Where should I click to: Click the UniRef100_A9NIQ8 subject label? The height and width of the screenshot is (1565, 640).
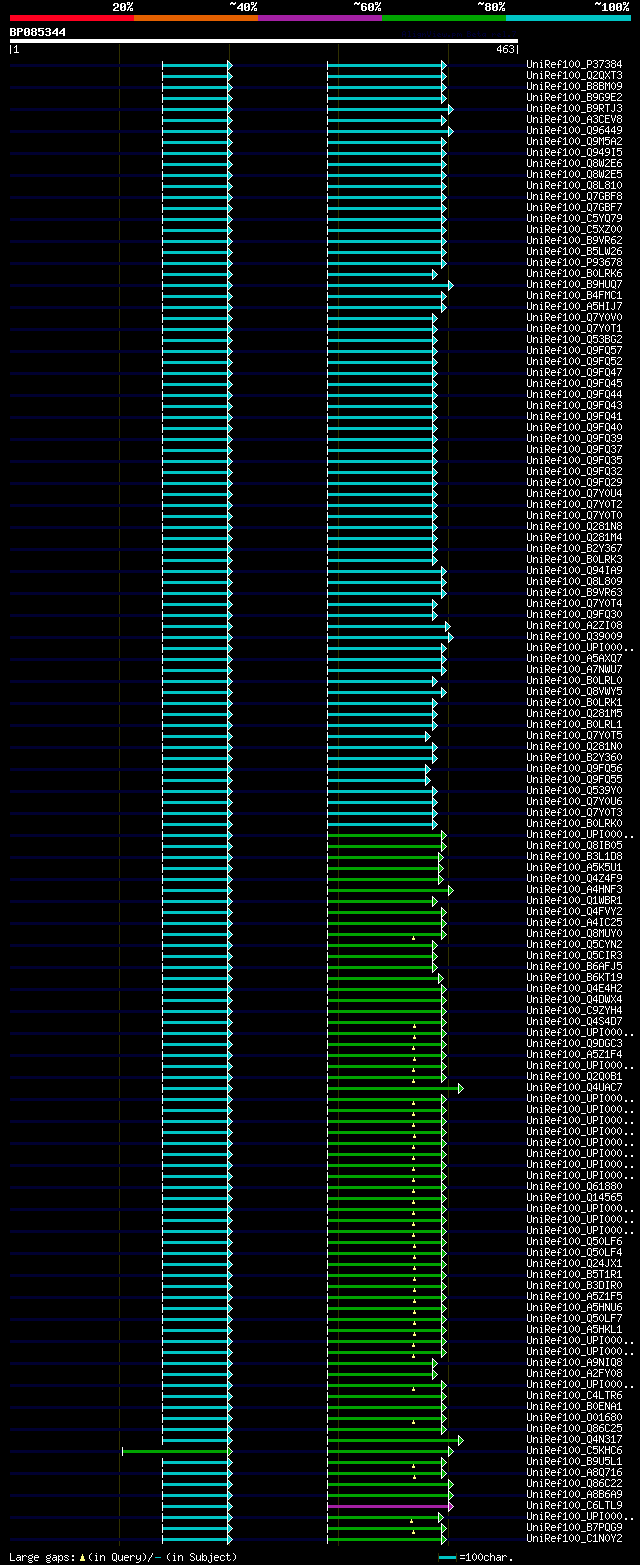(x=574, y=1363)
